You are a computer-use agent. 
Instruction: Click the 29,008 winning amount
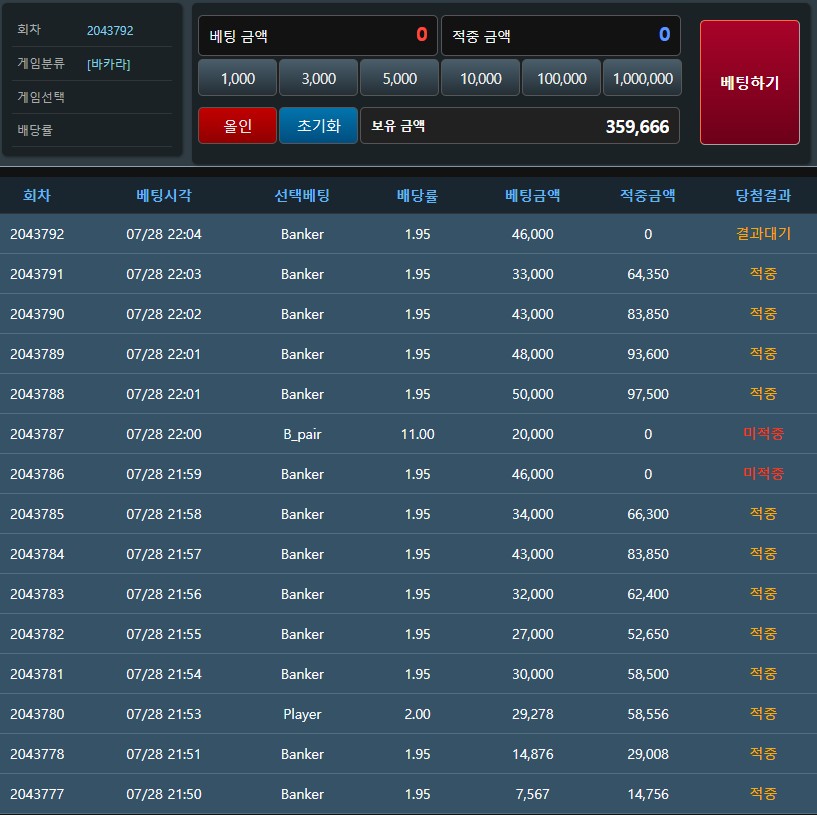pyautogui.click(x=648, y=754)
